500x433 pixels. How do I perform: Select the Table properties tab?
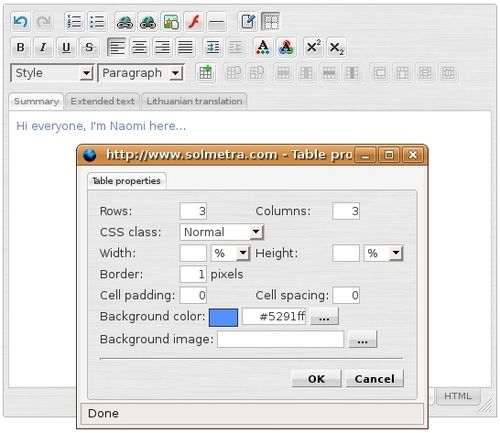(127, 181)
